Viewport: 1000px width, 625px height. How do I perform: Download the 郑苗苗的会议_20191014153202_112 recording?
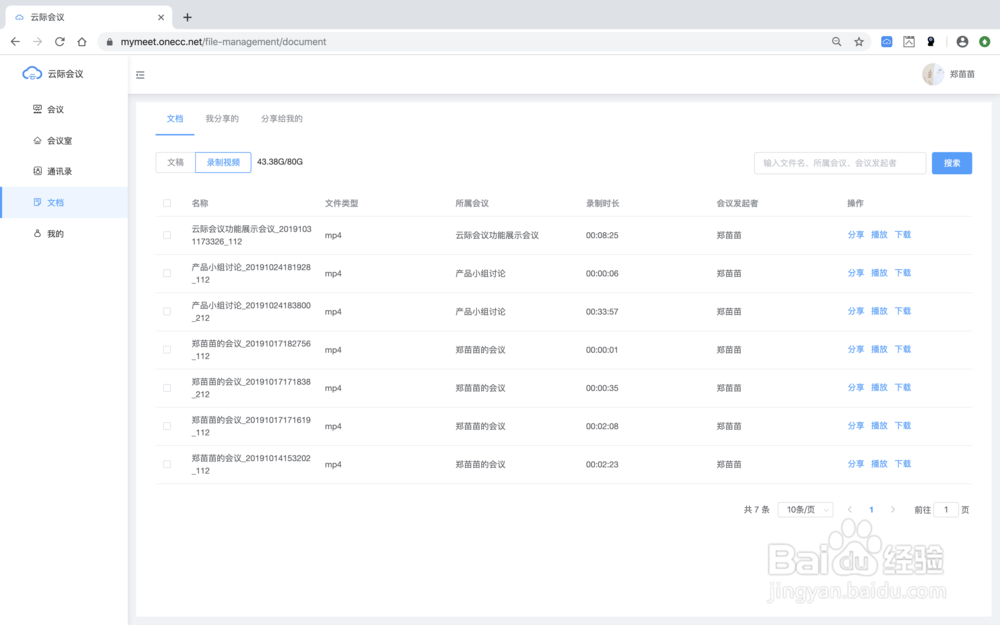pos(902,464)
